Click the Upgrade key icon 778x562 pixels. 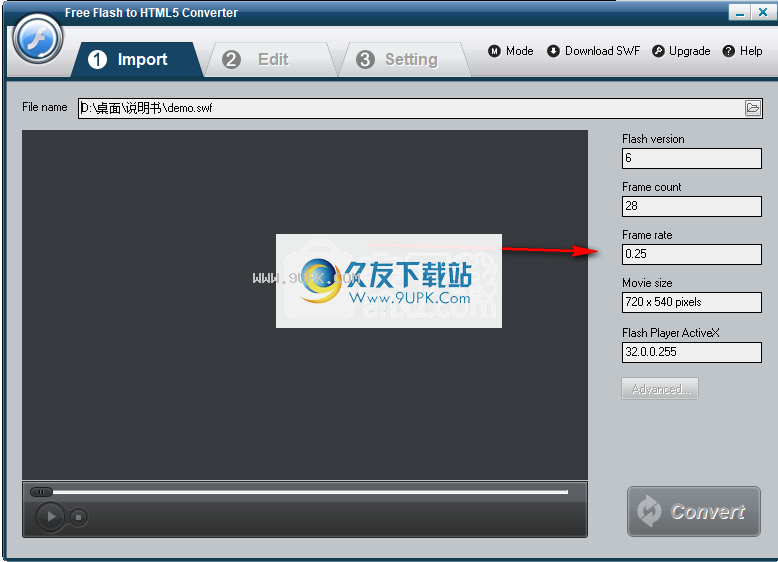(x=658, y=51)
